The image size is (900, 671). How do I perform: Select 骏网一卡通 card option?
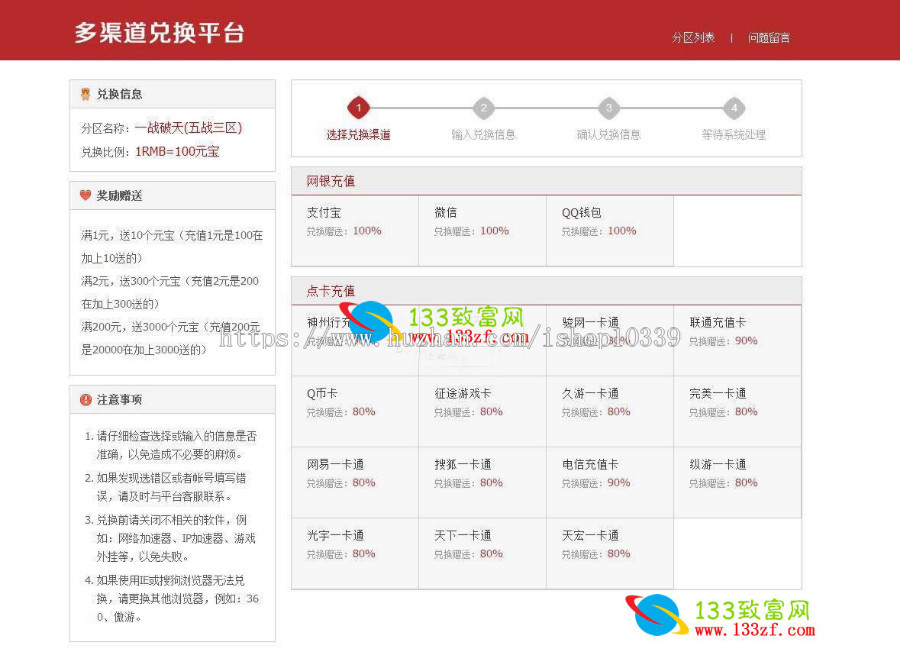[610, 341]
